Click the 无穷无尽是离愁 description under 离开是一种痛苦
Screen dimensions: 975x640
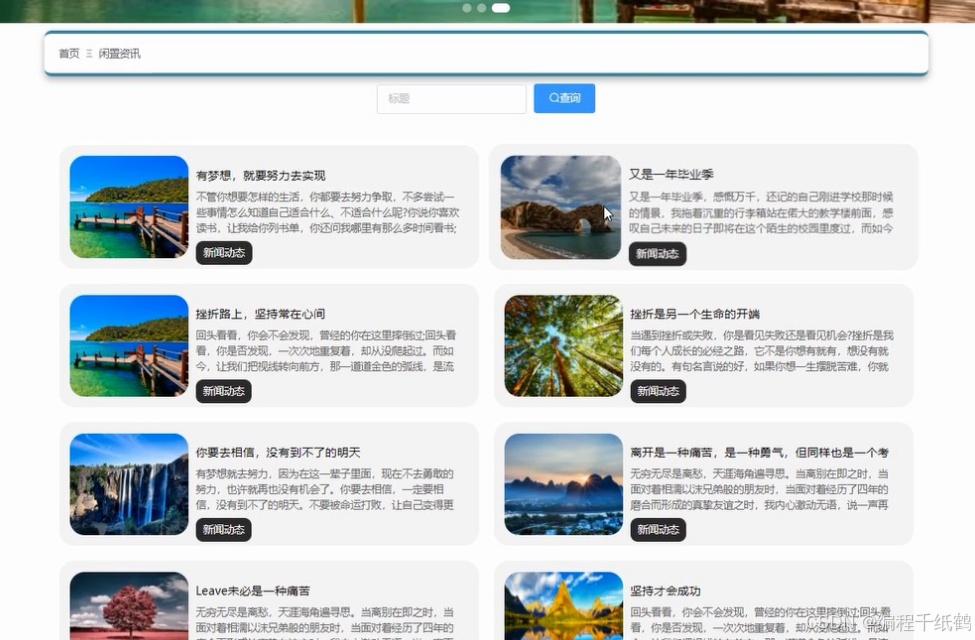(x=759, y=489)
